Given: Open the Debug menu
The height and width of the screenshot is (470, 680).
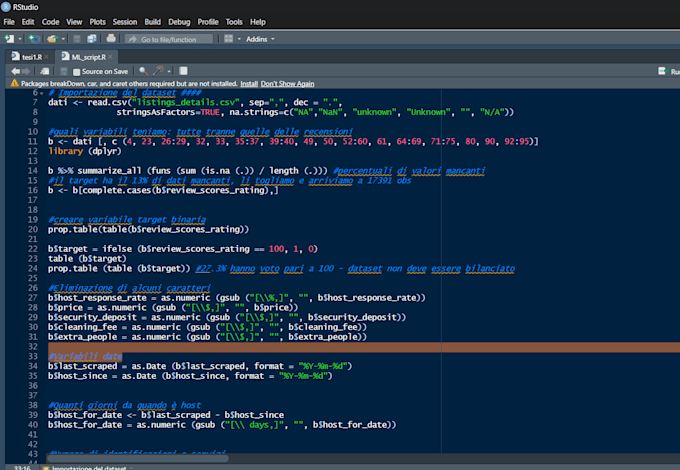Looking at the screenshot, I should [x=179, y=22].
